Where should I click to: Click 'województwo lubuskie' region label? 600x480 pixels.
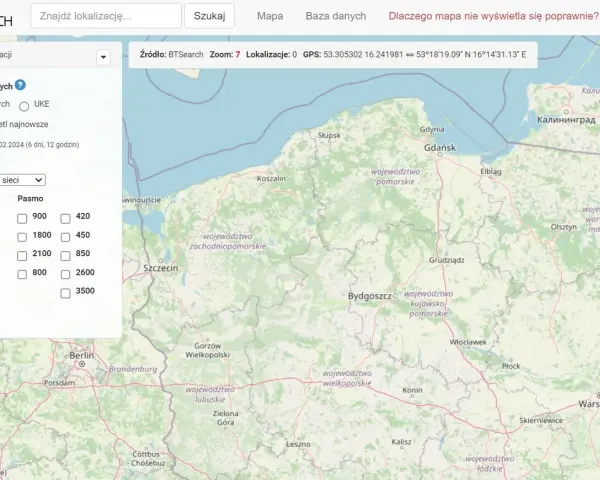(x=210, y=394)
